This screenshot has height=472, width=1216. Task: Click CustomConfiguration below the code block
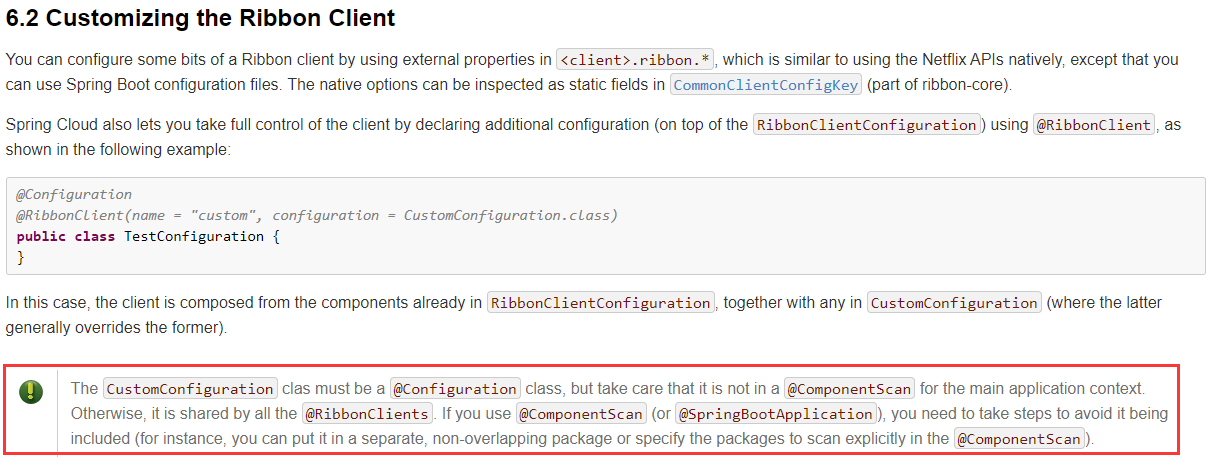[954, 302]
